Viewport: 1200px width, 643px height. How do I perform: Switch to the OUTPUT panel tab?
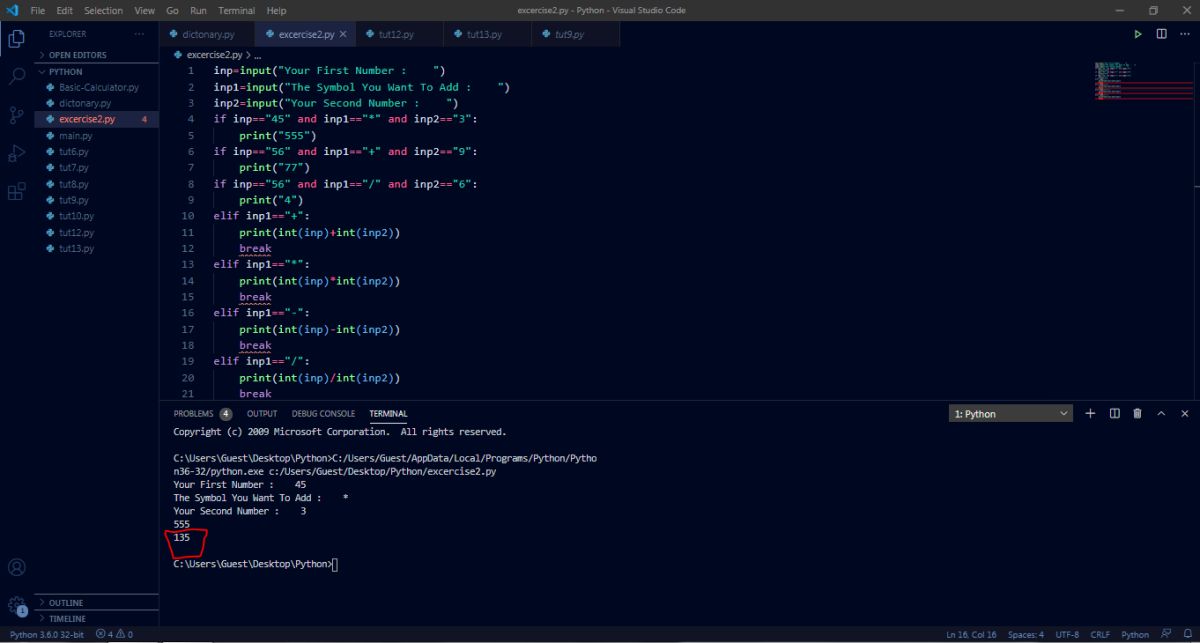pos(262,413)
